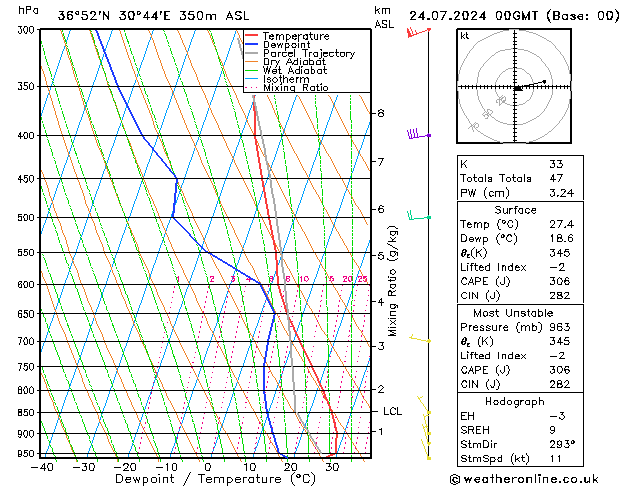Click the Hodograph section header
629x486 pixels.
[x=515, y=402]
